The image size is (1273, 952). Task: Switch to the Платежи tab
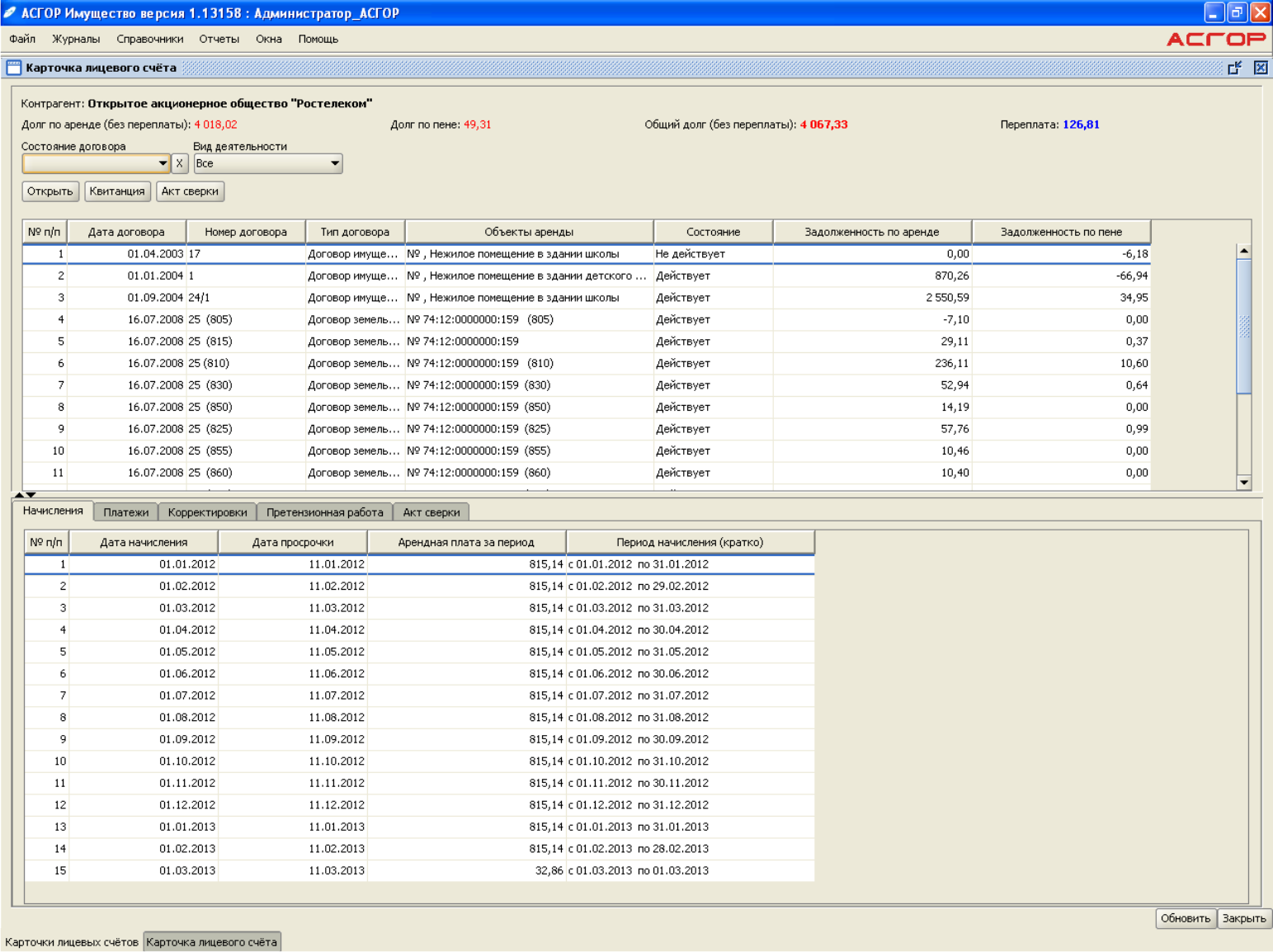tap(125, 512)
